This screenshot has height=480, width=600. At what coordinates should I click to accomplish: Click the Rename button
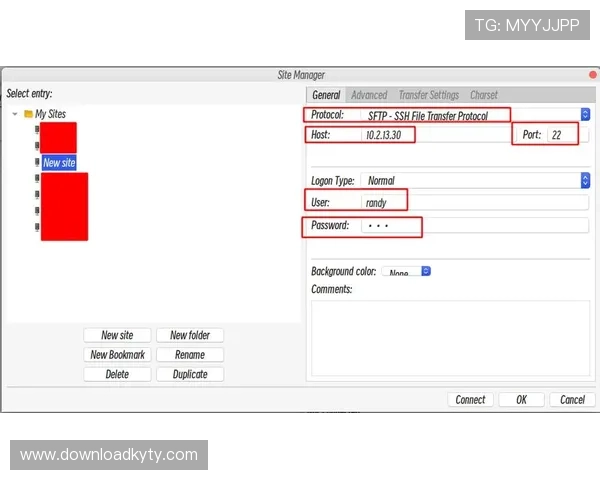tap(190, 355)
